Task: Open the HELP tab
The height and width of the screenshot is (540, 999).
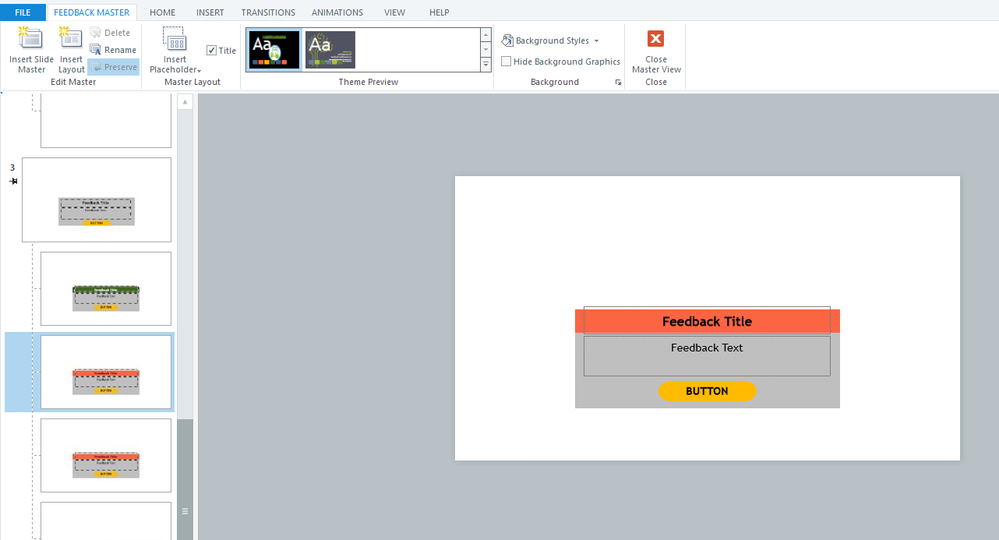Action: point(439,12)
